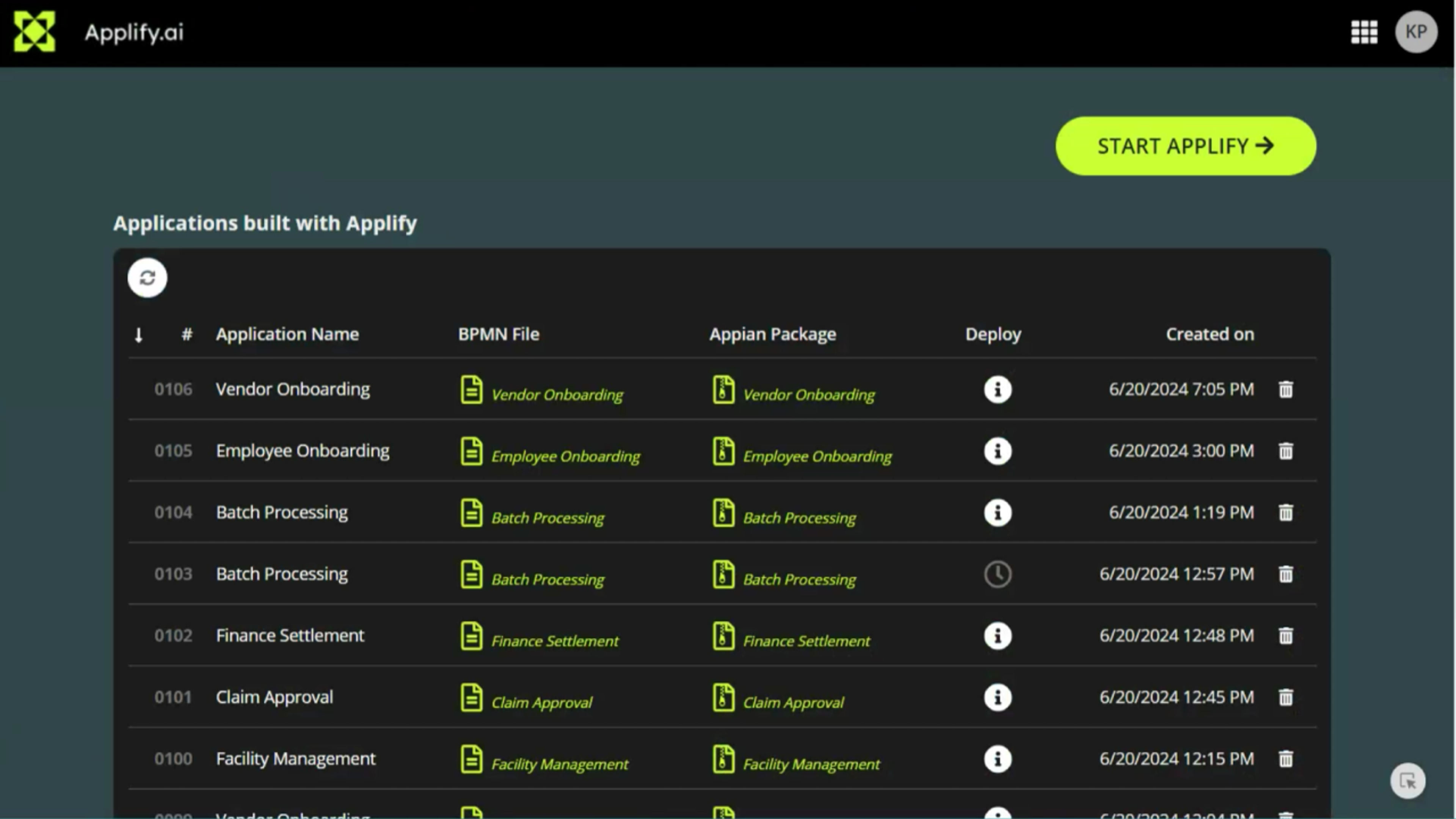1456x819 pixels.
Task: Click the cursor-selection floating icon at bottom right
Action: pos(1407,781)
